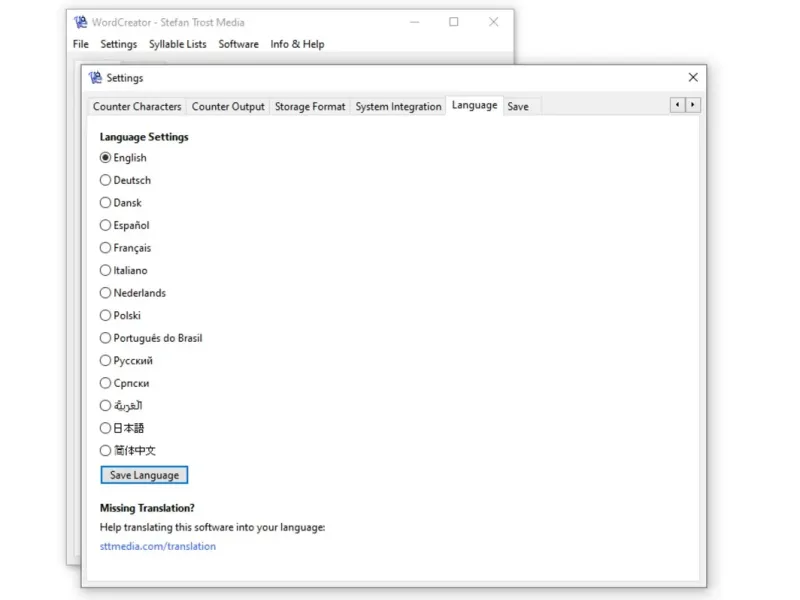Select the Português do Brasil option
The width and height of the screenshot is (800, 600).
coord(106,338)
